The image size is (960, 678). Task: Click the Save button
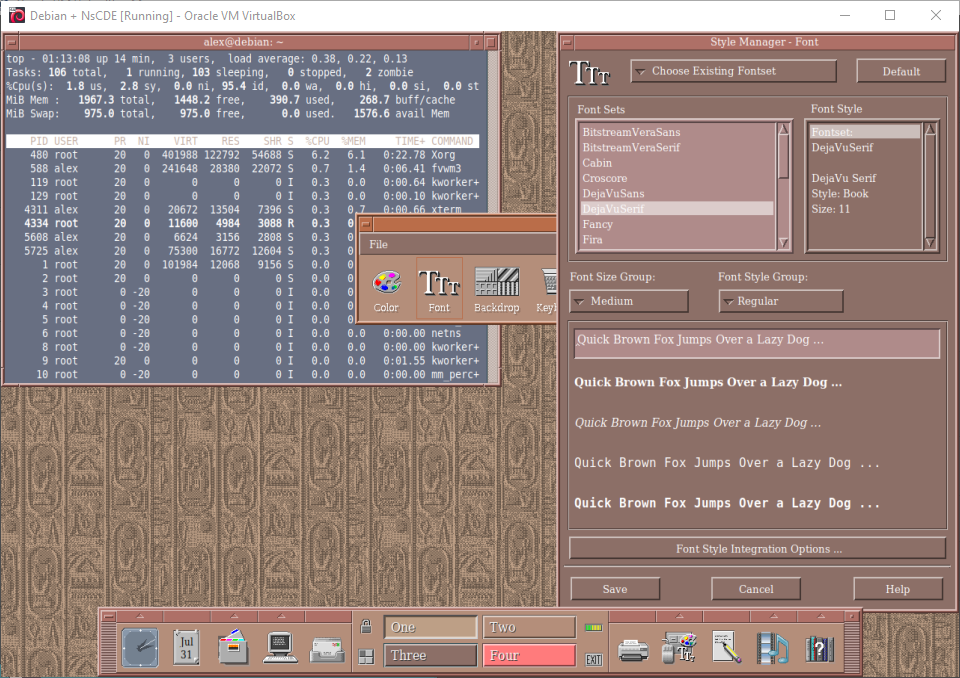pyautogui.click(x=615, y=589)
